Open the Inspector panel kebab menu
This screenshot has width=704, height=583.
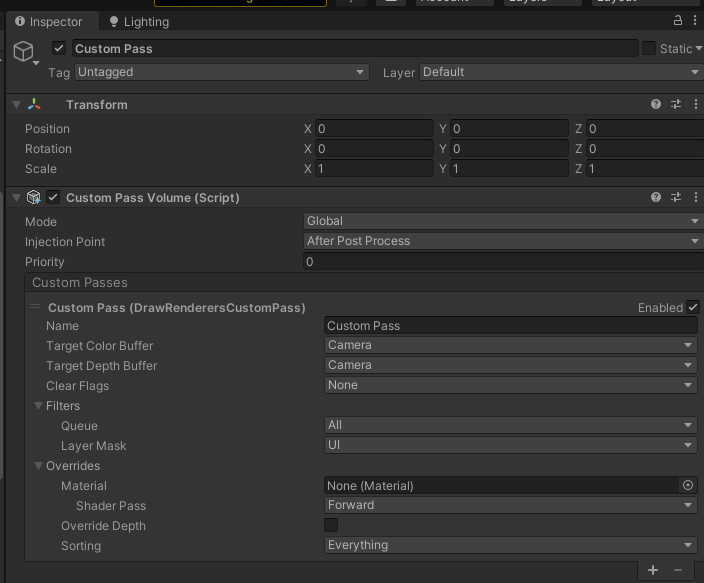pos(695,20)
